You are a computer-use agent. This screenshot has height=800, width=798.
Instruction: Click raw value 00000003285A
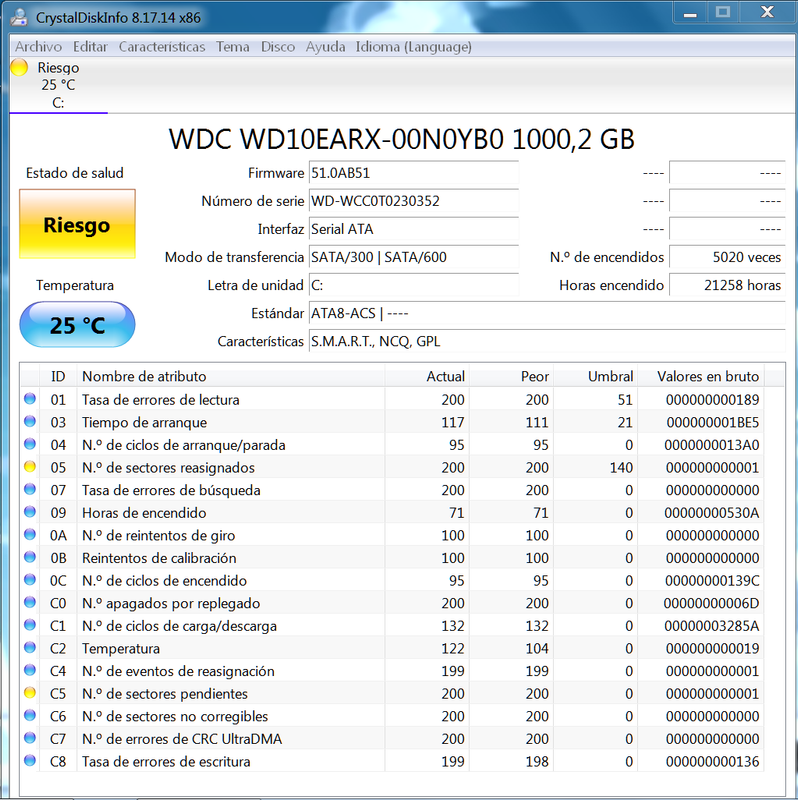click(712, 626)
